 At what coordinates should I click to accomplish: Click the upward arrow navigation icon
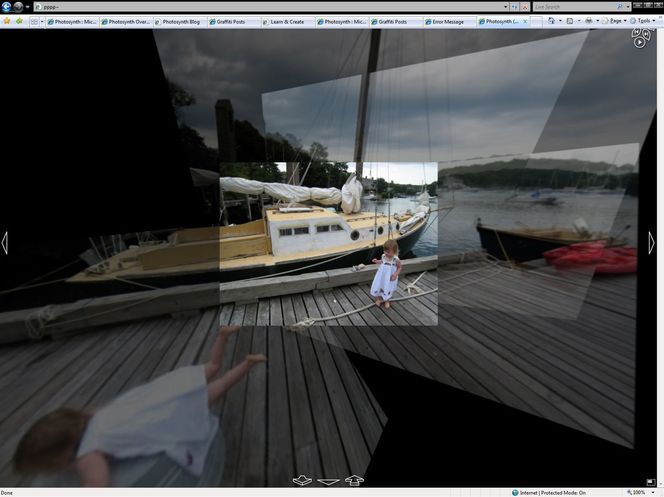354,480
